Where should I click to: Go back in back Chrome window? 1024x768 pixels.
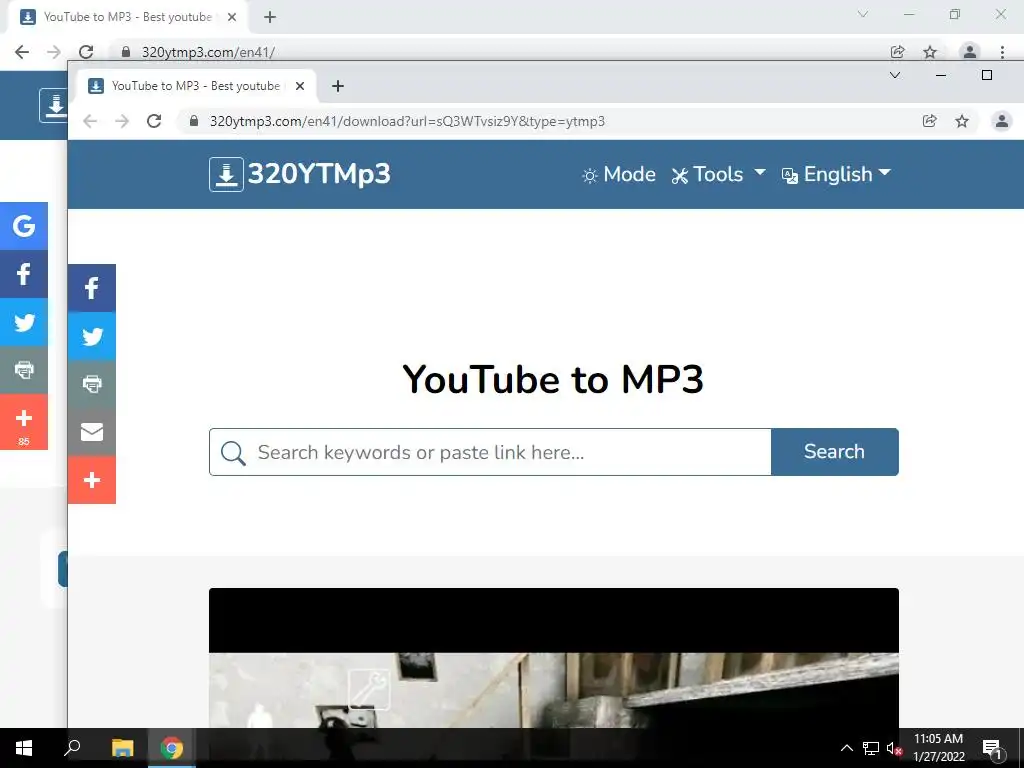[x=22, y=52]
